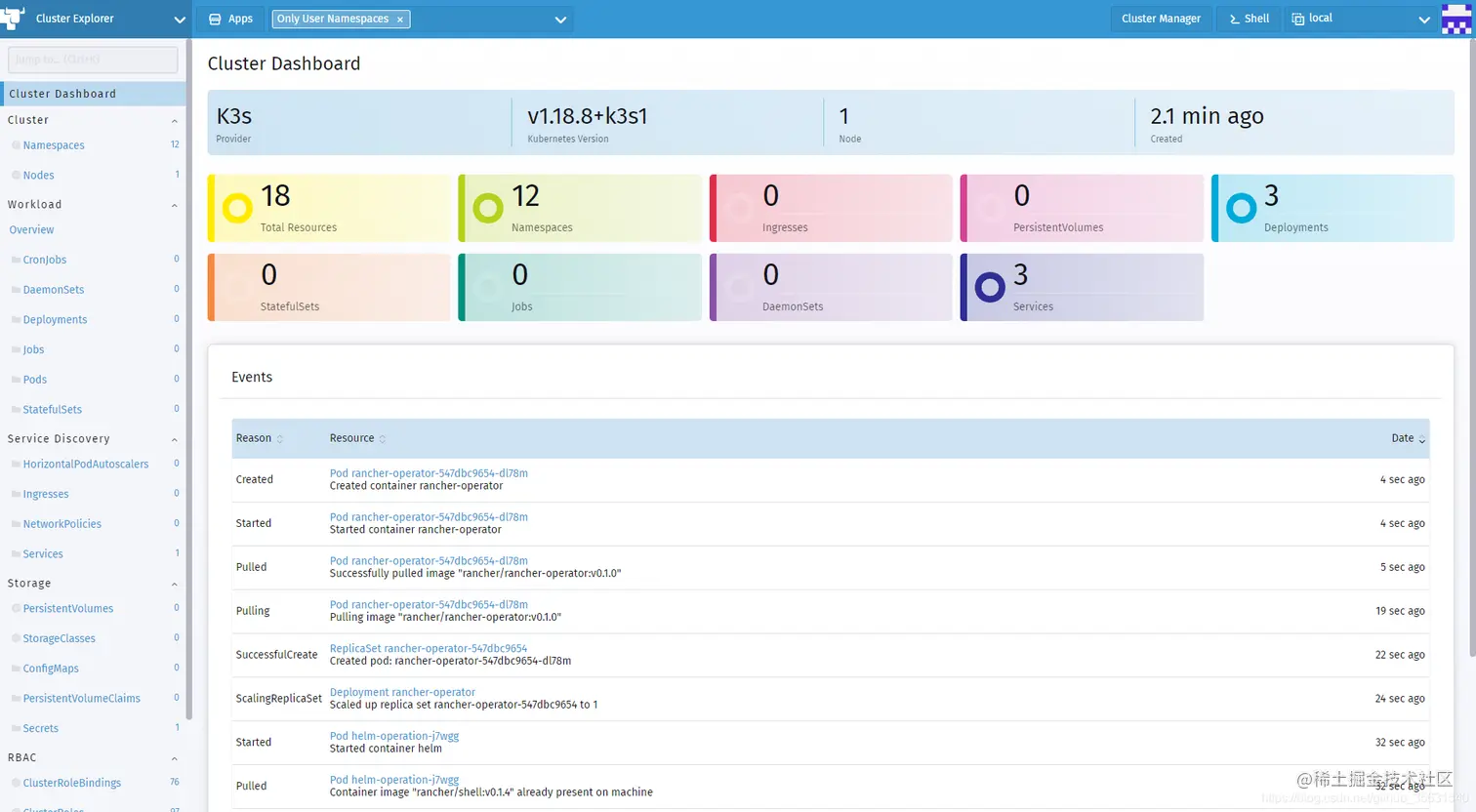Open Namespaces in the sidebar

[x=54, y=145]
